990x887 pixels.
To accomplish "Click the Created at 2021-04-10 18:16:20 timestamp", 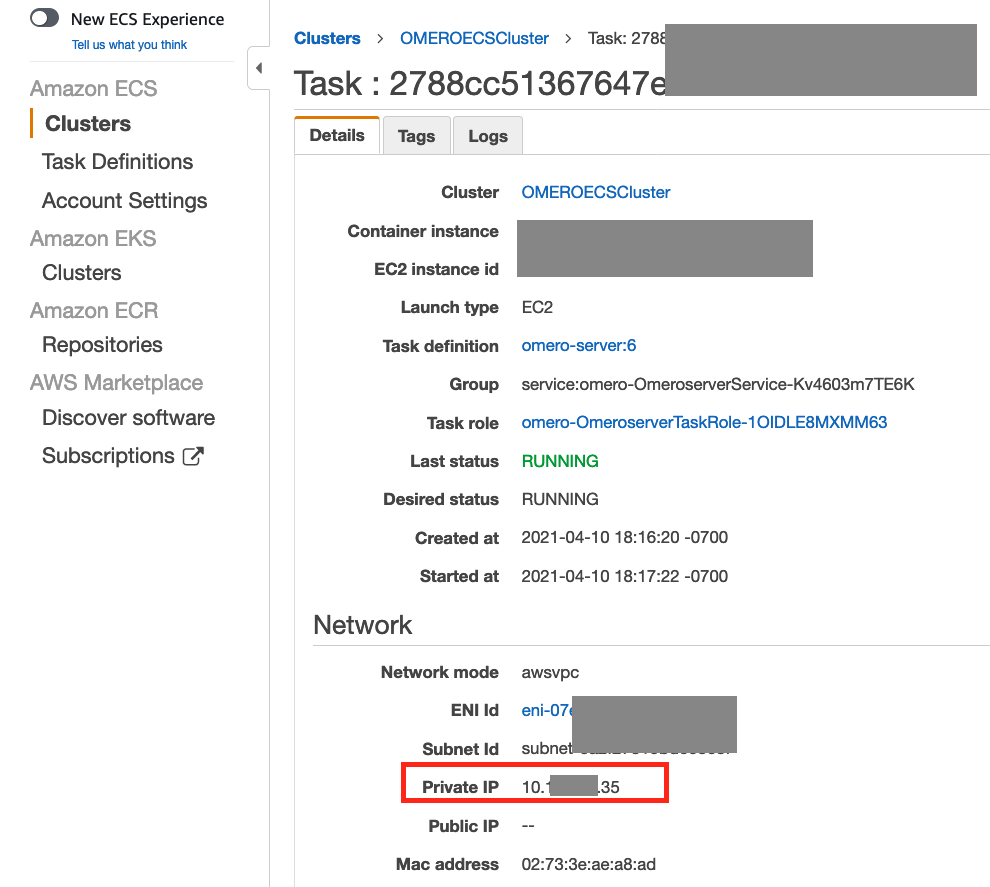I will pyautogui.click(x=624, y=538).
